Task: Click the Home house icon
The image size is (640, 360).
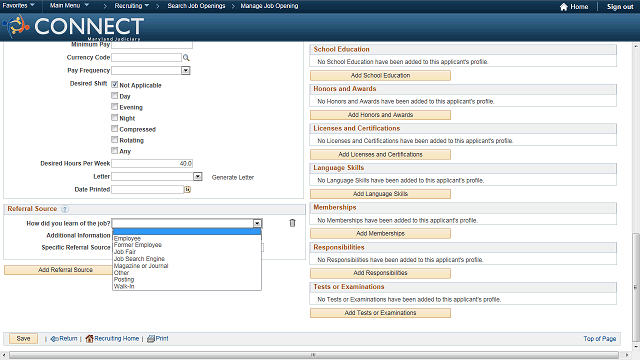Action: 564,7
